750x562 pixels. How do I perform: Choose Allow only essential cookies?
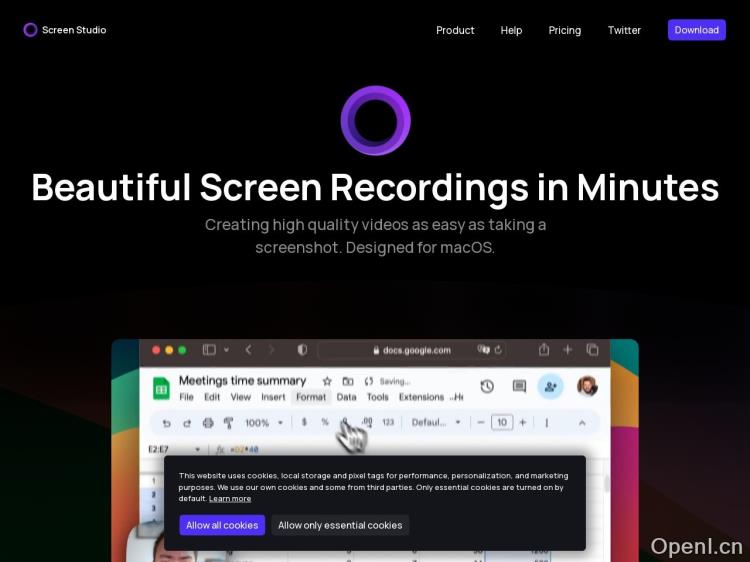pos(340,525)
